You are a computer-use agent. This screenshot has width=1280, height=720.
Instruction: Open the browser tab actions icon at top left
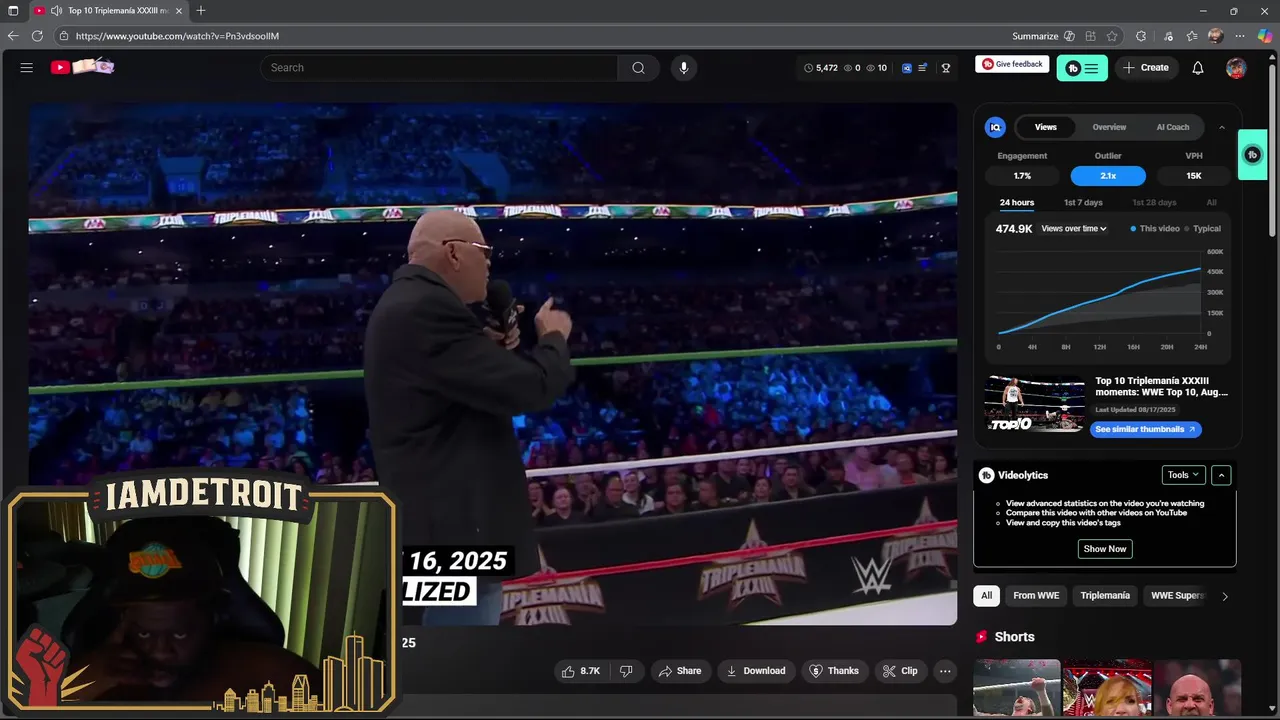(x=13, y=11)
